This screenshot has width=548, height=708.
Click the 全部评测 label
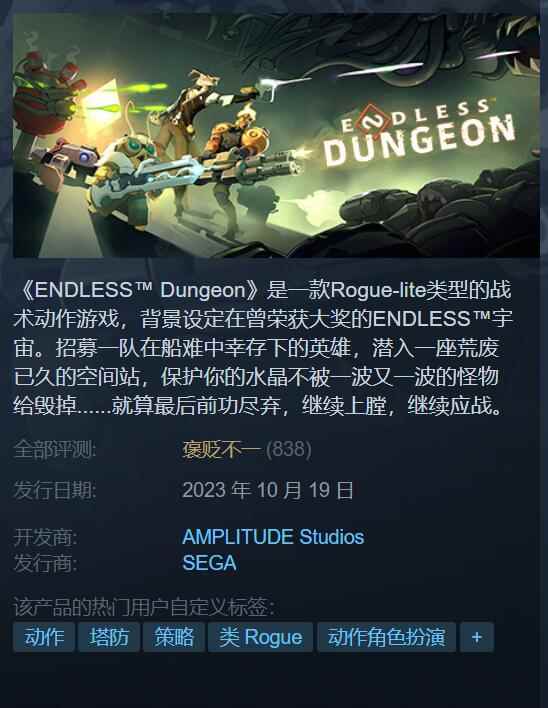click(x=55, y=450)
